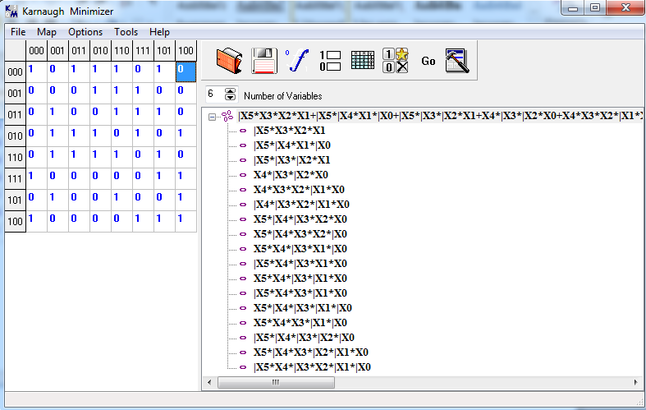The width and height of the screenshot is (646, 410).
Task: Increase the number of variables with up arrow
Action: (x=230, y=91)
